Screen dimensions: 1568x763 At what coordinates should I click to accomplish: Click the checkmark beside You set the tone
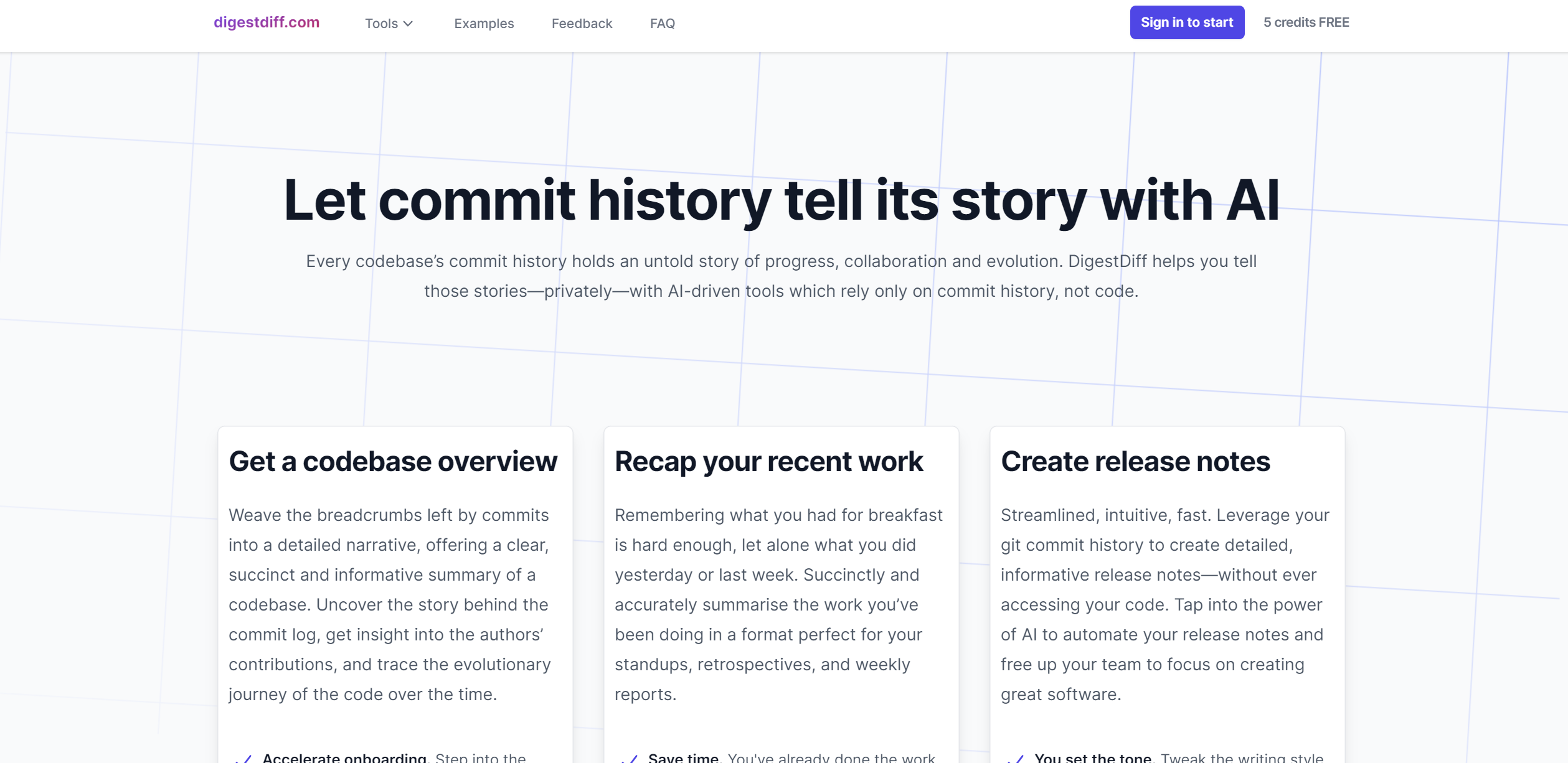click(x=1016, y=758)
